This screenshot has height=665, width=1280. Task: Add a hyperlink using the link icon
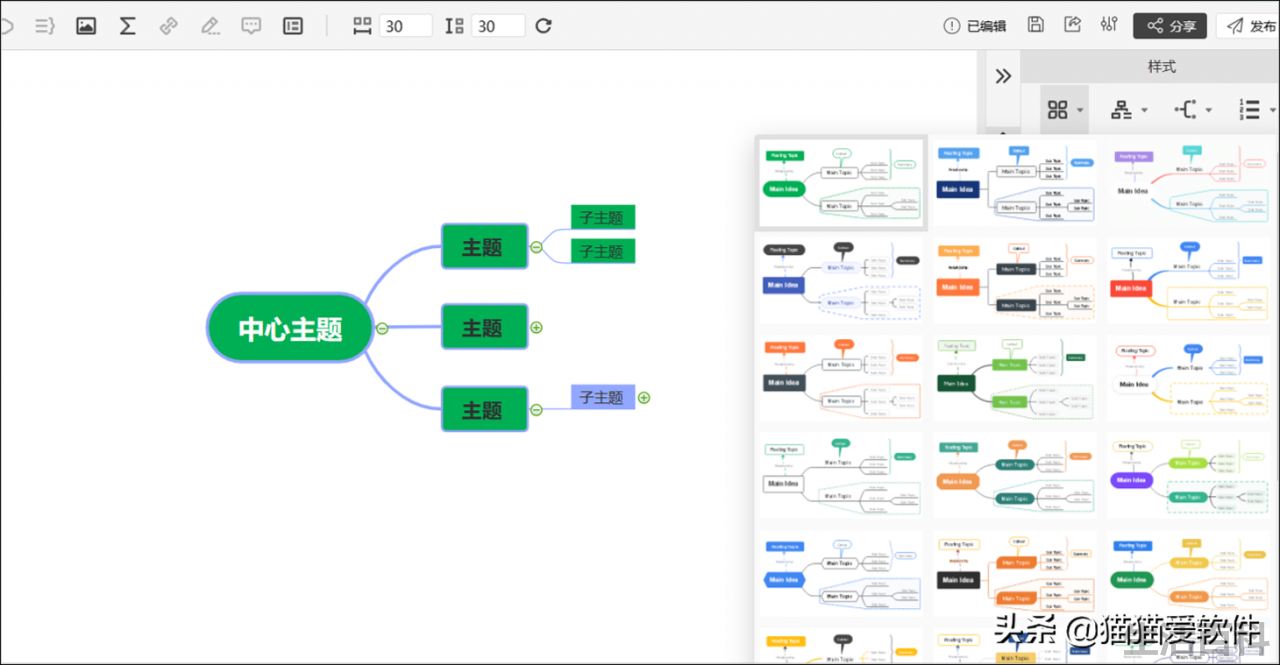pyautogui.click(x=169, y=26)
